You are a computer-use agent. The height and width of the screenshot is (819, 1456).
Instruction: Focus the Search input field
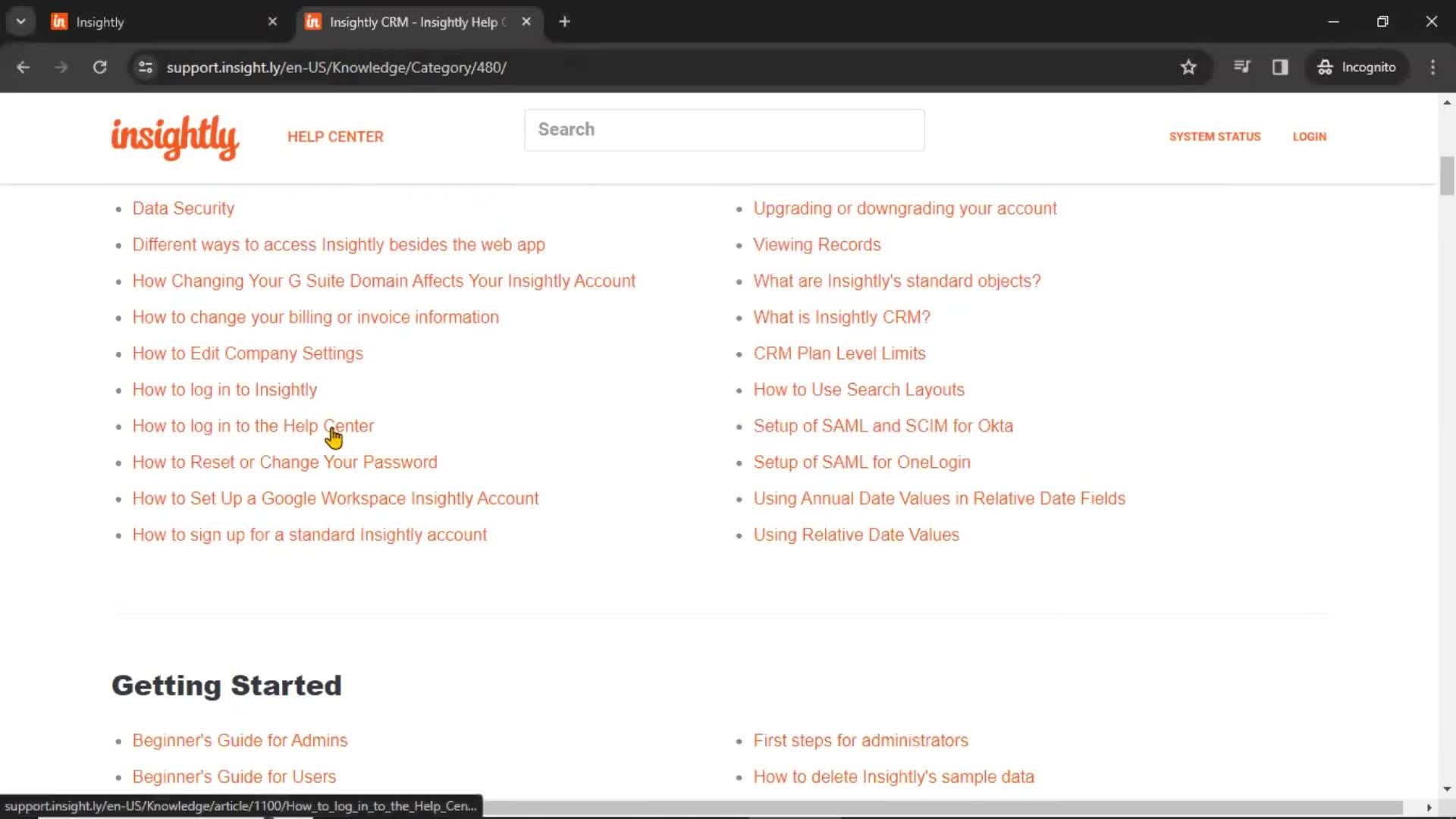724,130
